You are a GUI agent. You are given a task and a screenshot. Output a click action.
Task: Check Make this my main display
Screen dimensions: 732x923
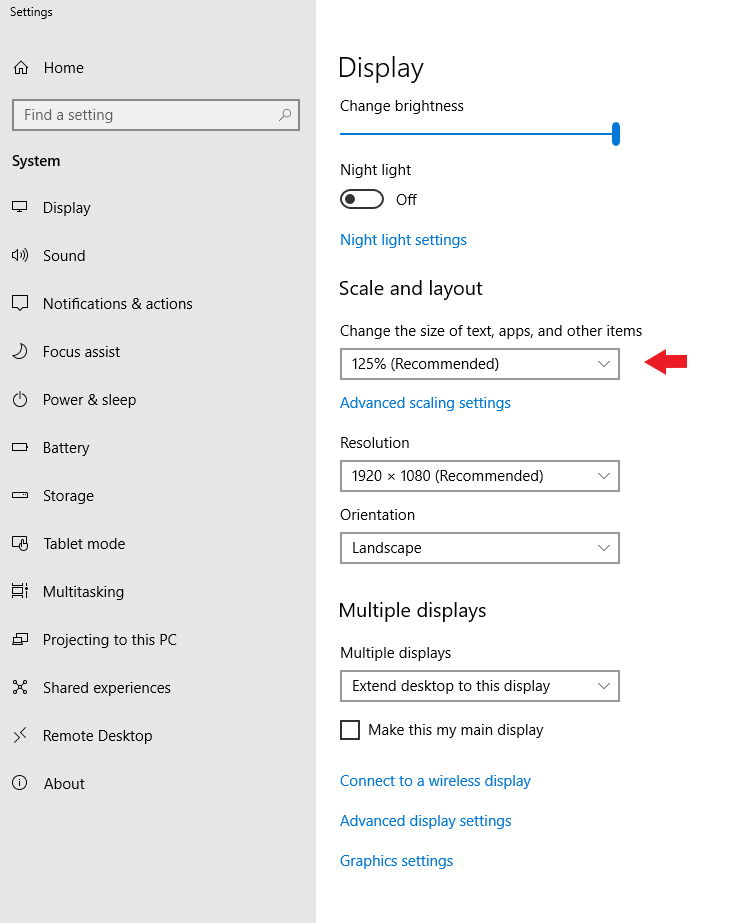350,730
